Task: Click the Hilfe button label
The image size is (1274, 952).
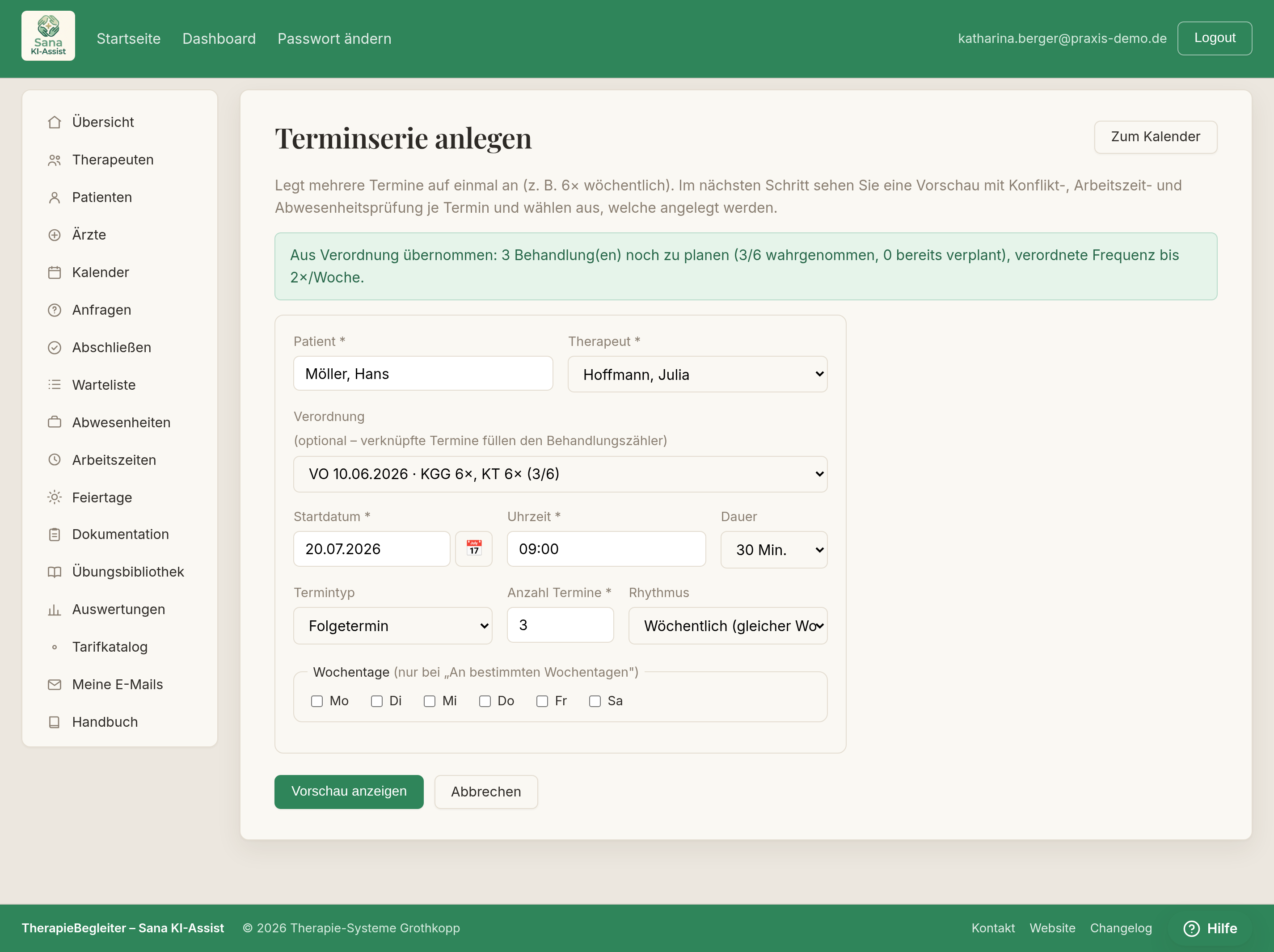Action: 1222,928
